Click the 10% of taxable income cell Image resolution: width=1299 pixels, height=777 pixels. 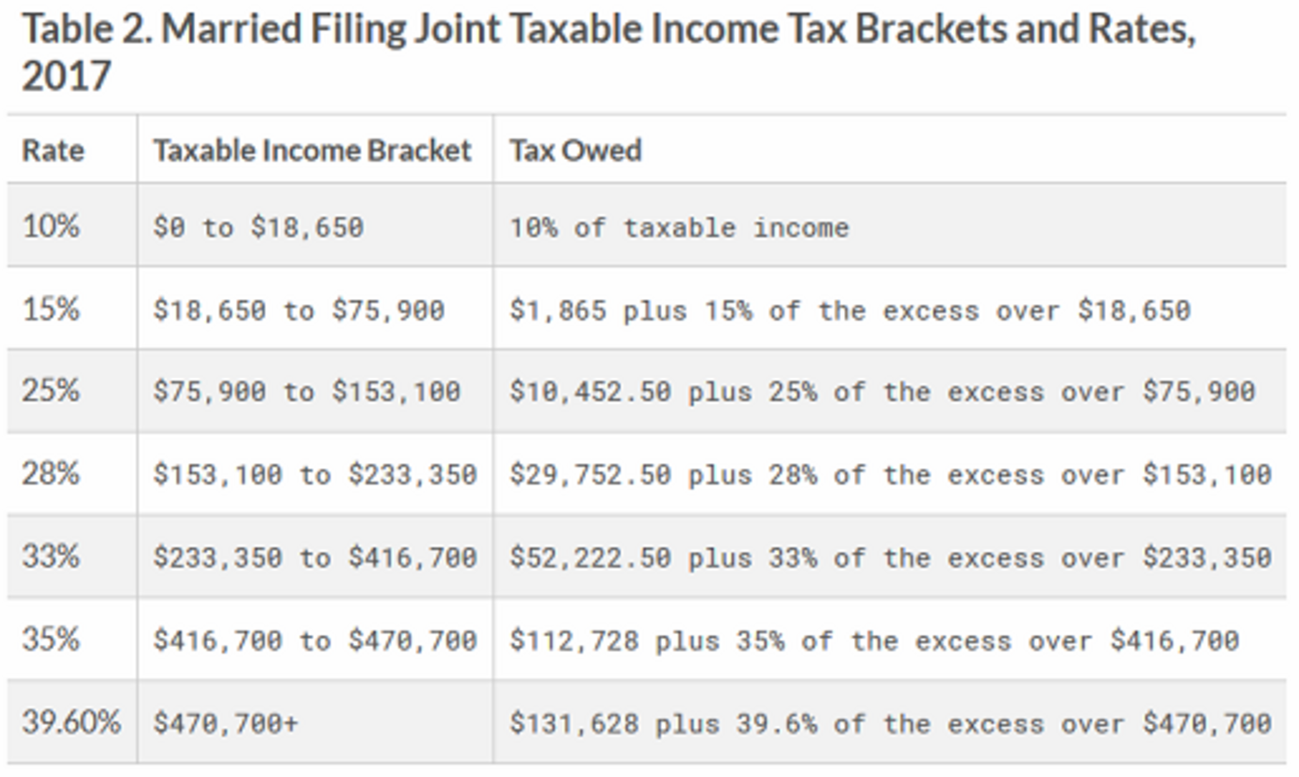tap(679, 227)
